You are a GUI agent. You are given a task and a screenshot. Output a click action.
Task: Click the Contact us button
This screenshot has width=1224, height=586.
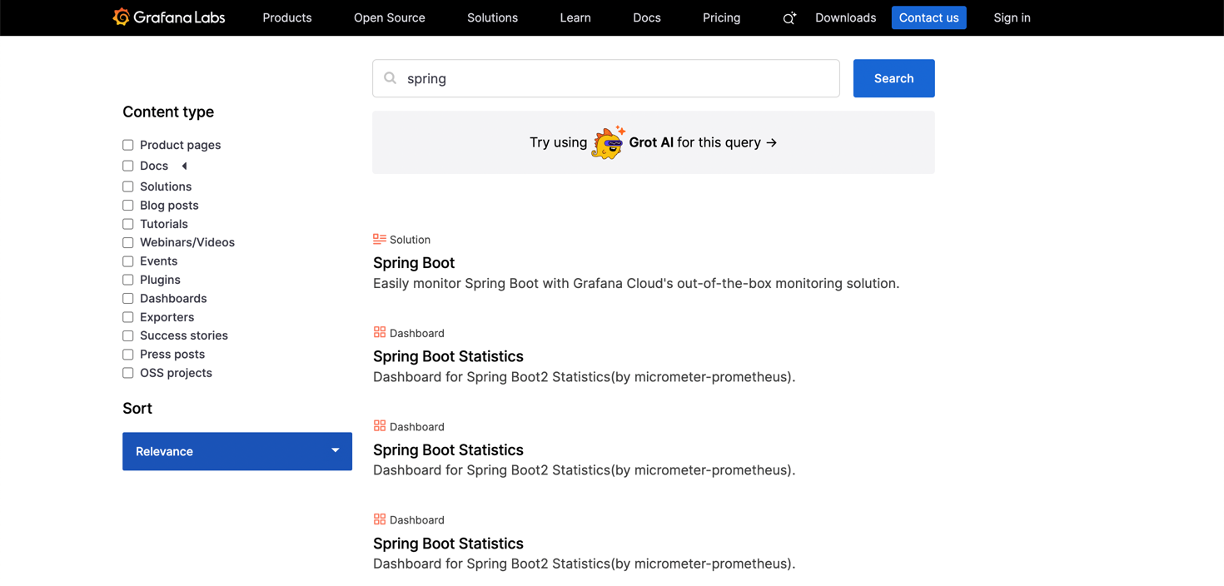928,18
